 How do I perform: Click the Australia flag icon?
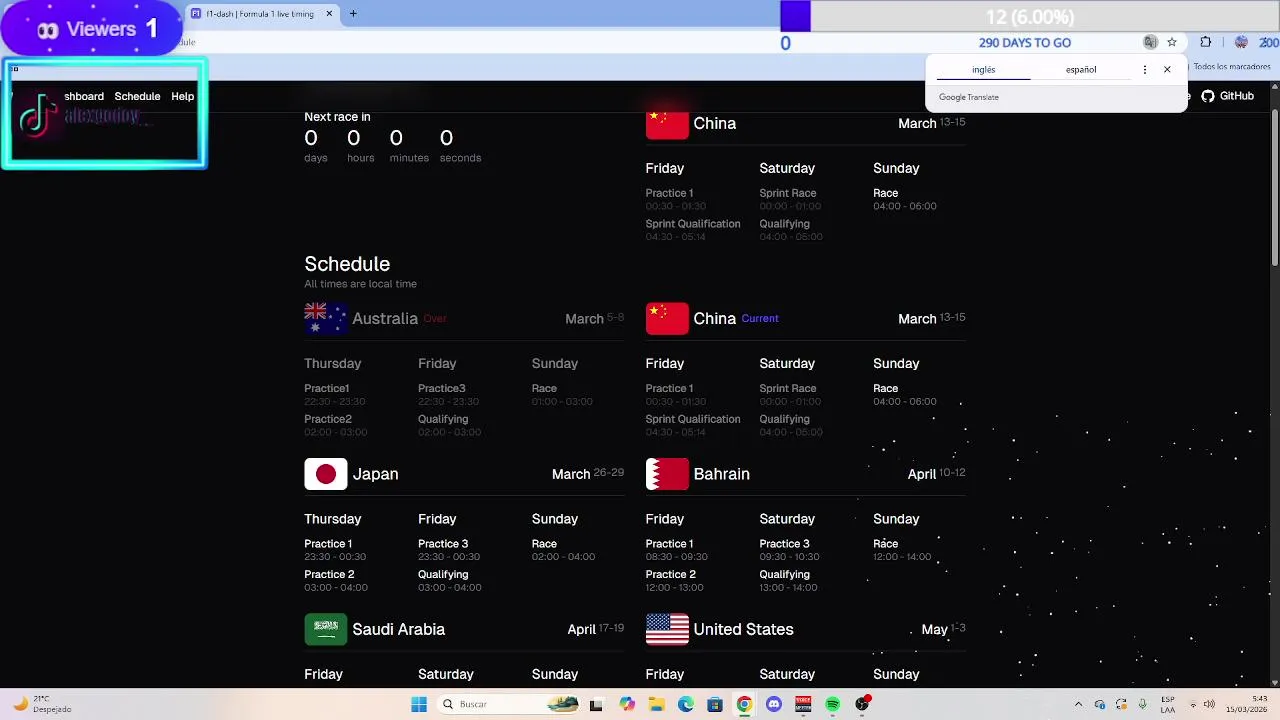click(x=326, y=318)
